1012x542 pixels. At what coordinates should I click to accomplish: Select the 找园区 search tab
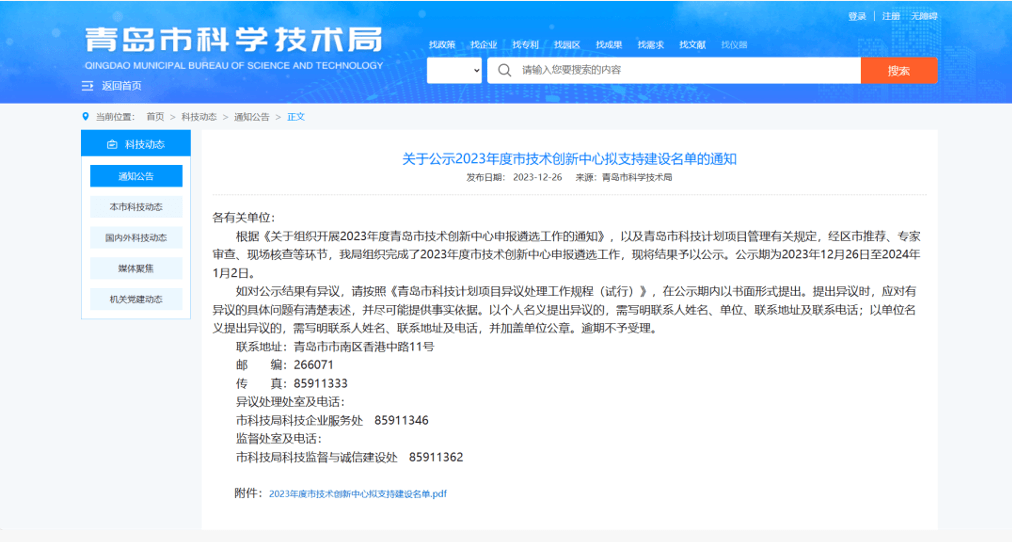click(x=567, y=45)
